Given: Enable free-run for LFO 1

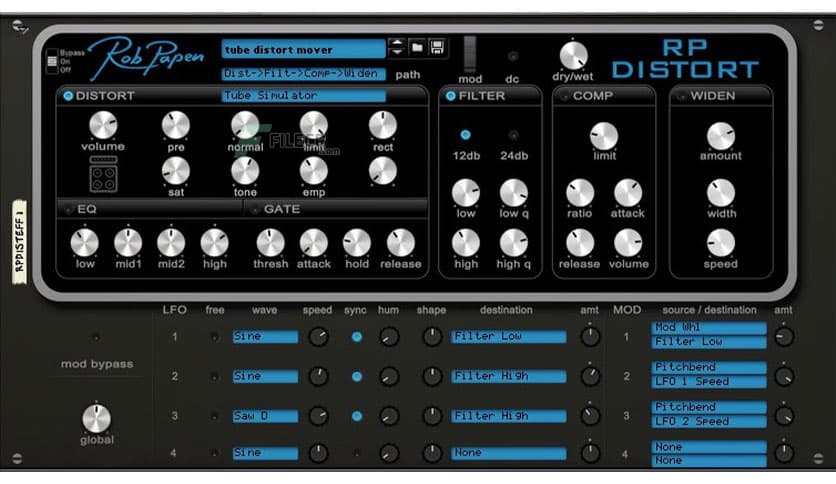Looking at the screenshot, I should 214,337.
